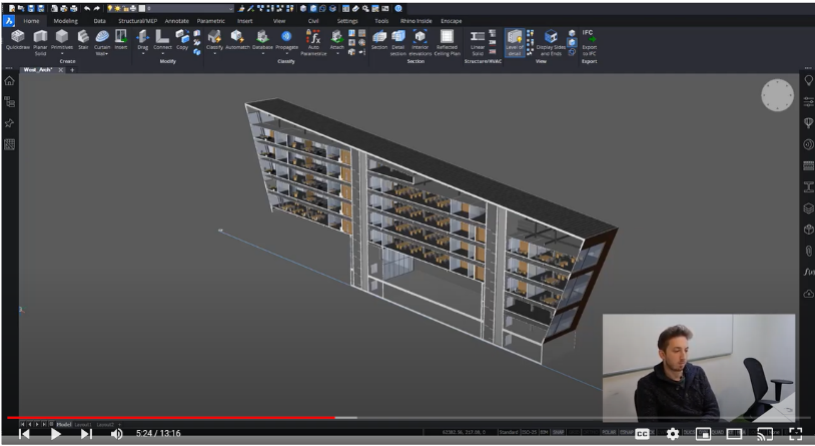
Task: Click Export to IFC
Action: [589, 43]
